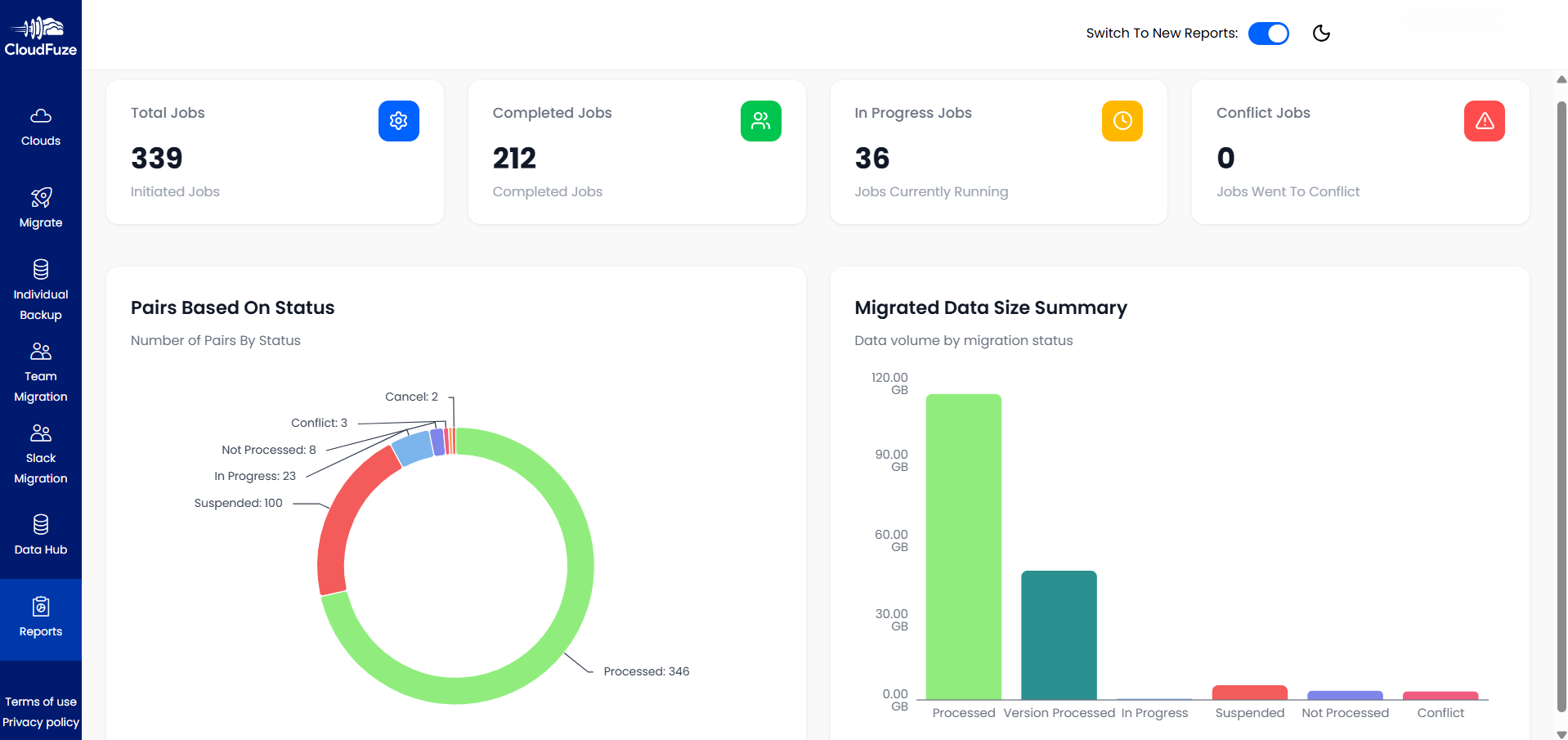Open Individual Backup database icon
Viewport: 1568px width, 740px height.
41,269
